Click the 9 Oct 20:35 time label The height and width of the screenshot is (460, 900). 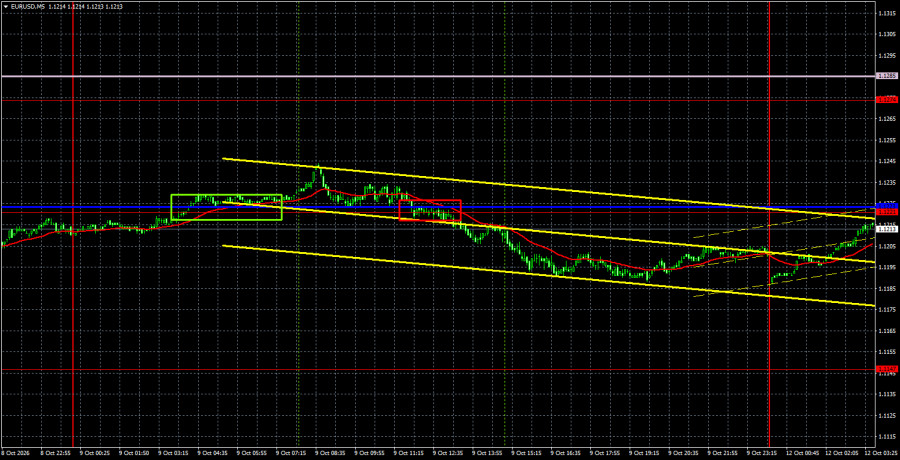click(x=682, y=453)
